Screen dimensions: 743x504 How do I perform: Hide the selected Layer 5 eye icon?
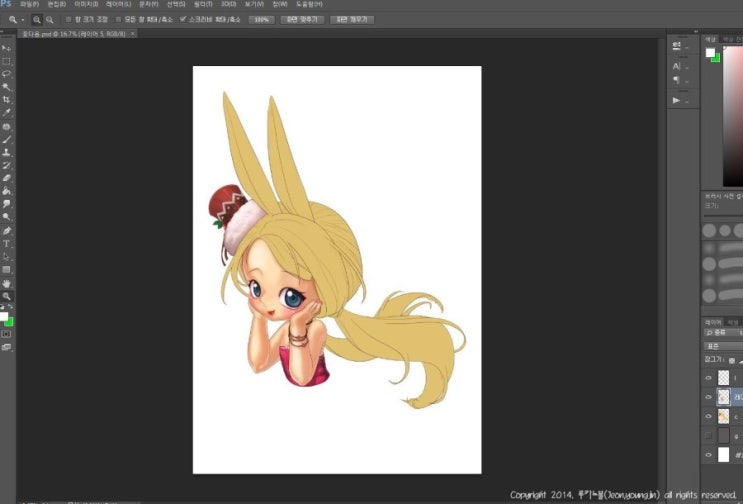(708, 397)
